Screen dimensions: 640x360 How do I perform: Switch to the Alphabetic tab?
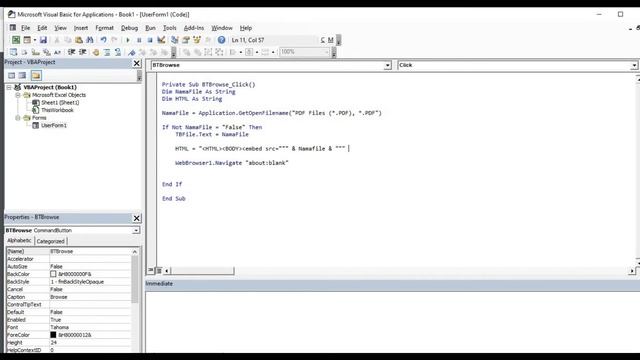coord(19,241)
